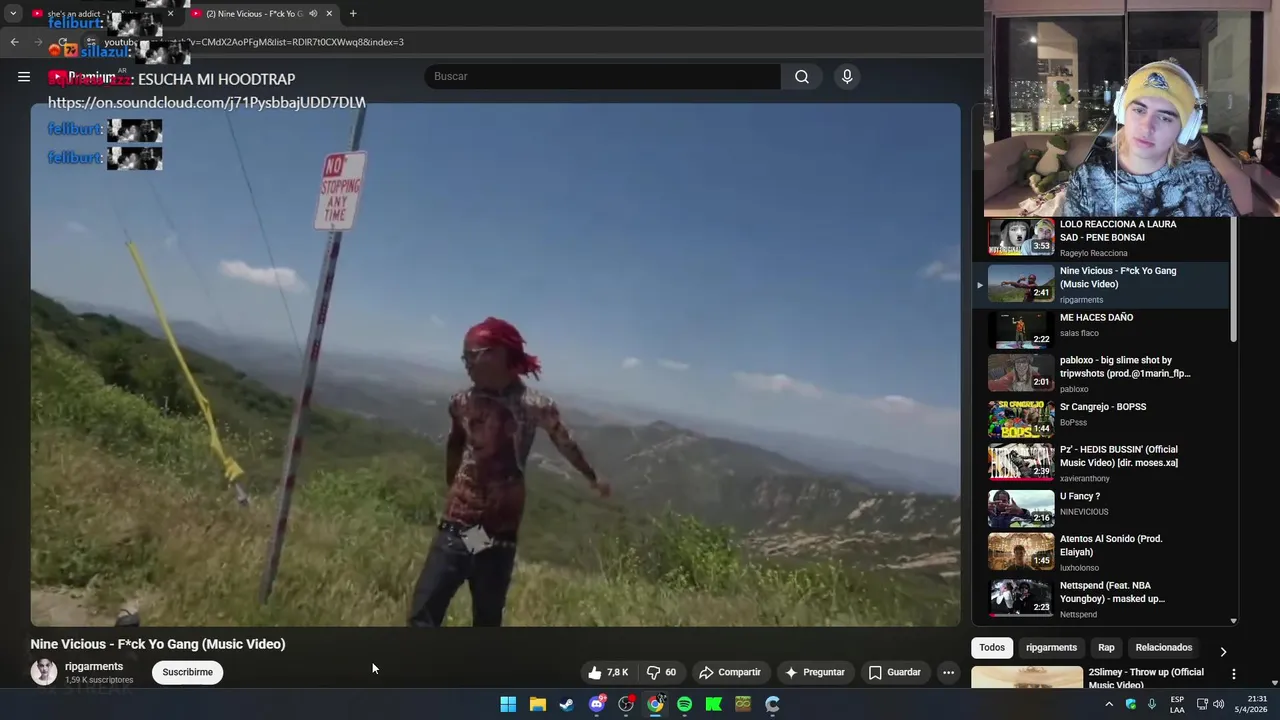Click the browser address bar URL
Image resolution: width=1280 pixels, height=720 pixels.
click(254, 42)
